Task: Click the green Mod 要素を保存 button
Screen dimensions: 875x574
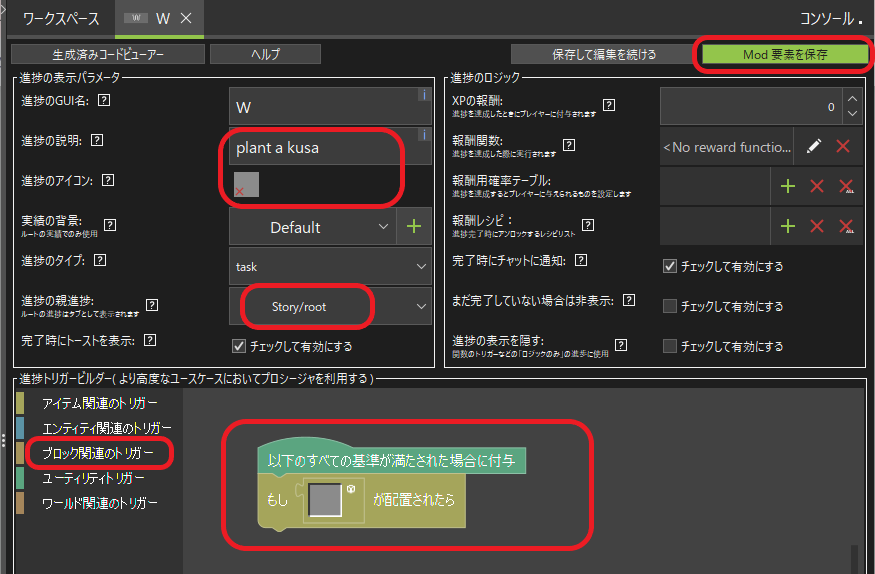Action: [784, 54]
